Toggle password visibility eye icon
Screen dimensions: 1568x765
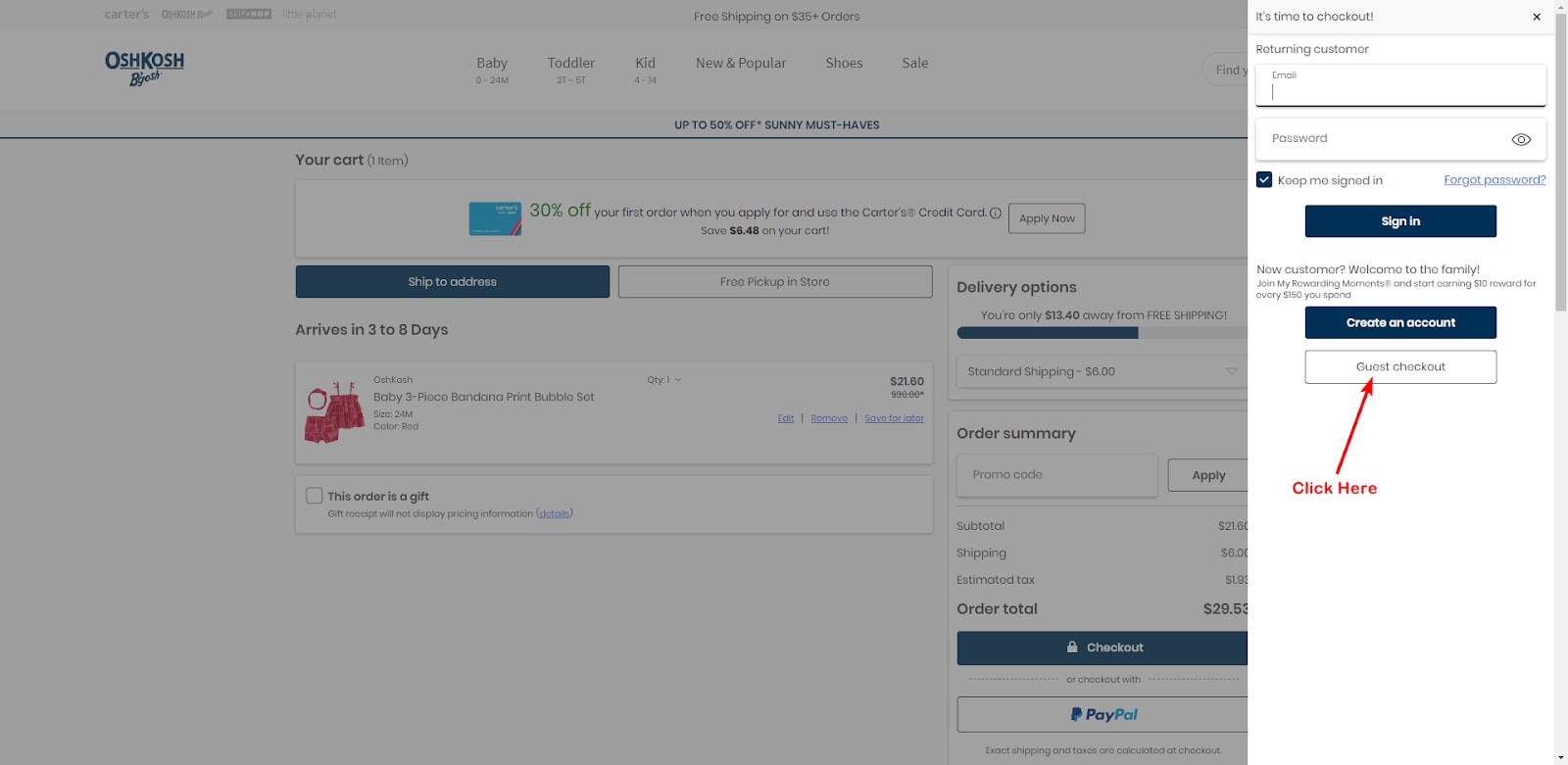(1521, 139)
